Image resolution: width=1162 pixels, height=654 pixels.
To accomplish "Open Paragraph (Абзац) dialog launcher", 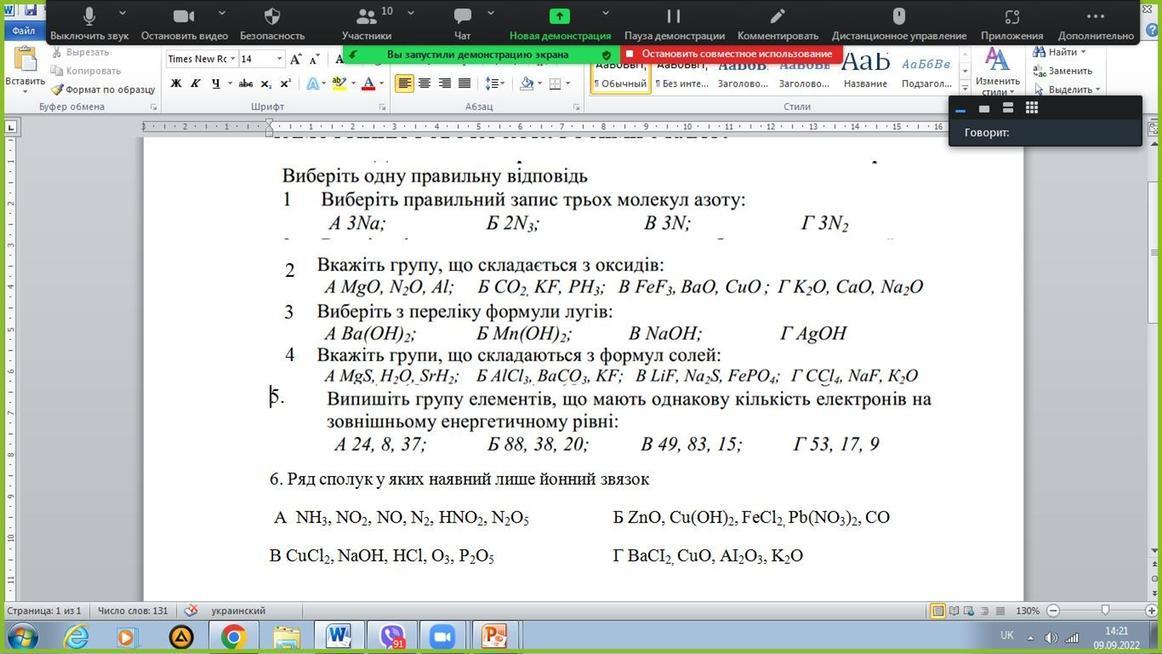I will coord(576,107).
